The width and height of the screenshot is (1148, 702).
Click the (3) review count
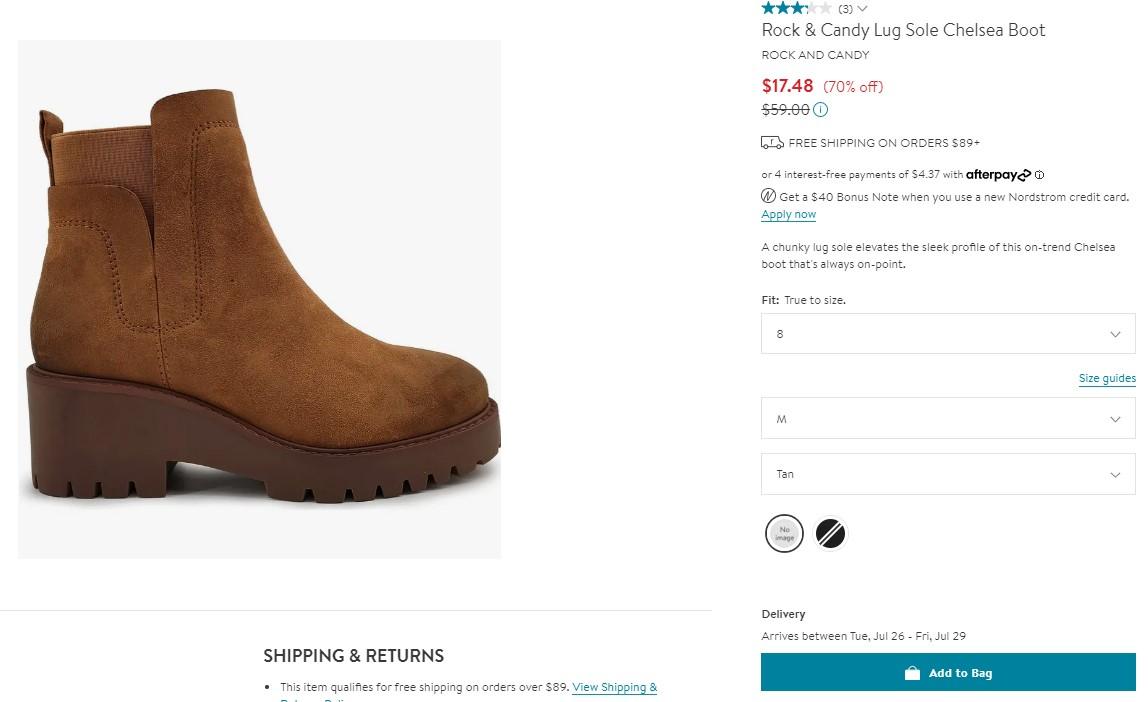(846, 9)
